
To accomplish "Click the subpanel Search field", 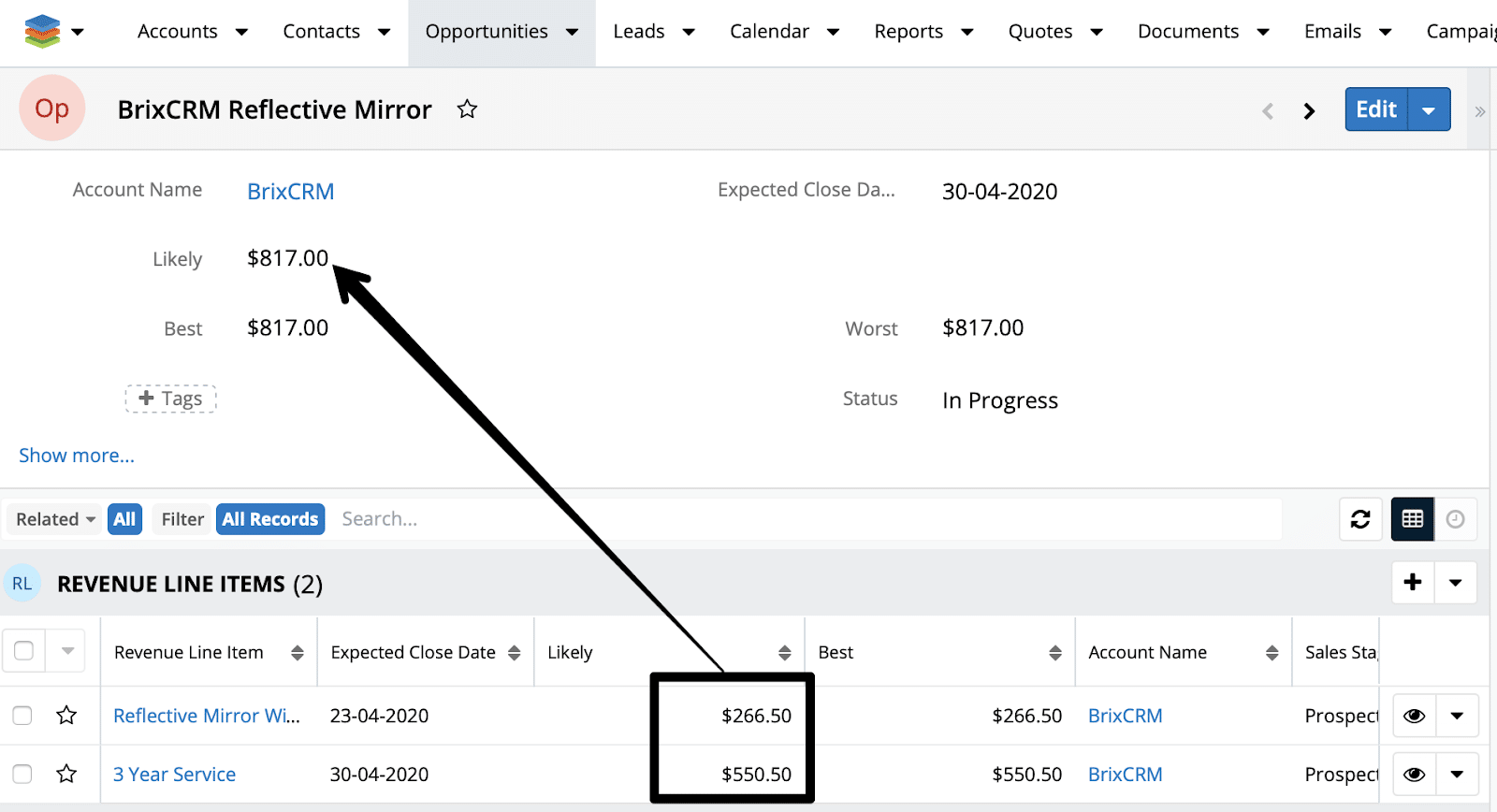I will coord(805,519).
